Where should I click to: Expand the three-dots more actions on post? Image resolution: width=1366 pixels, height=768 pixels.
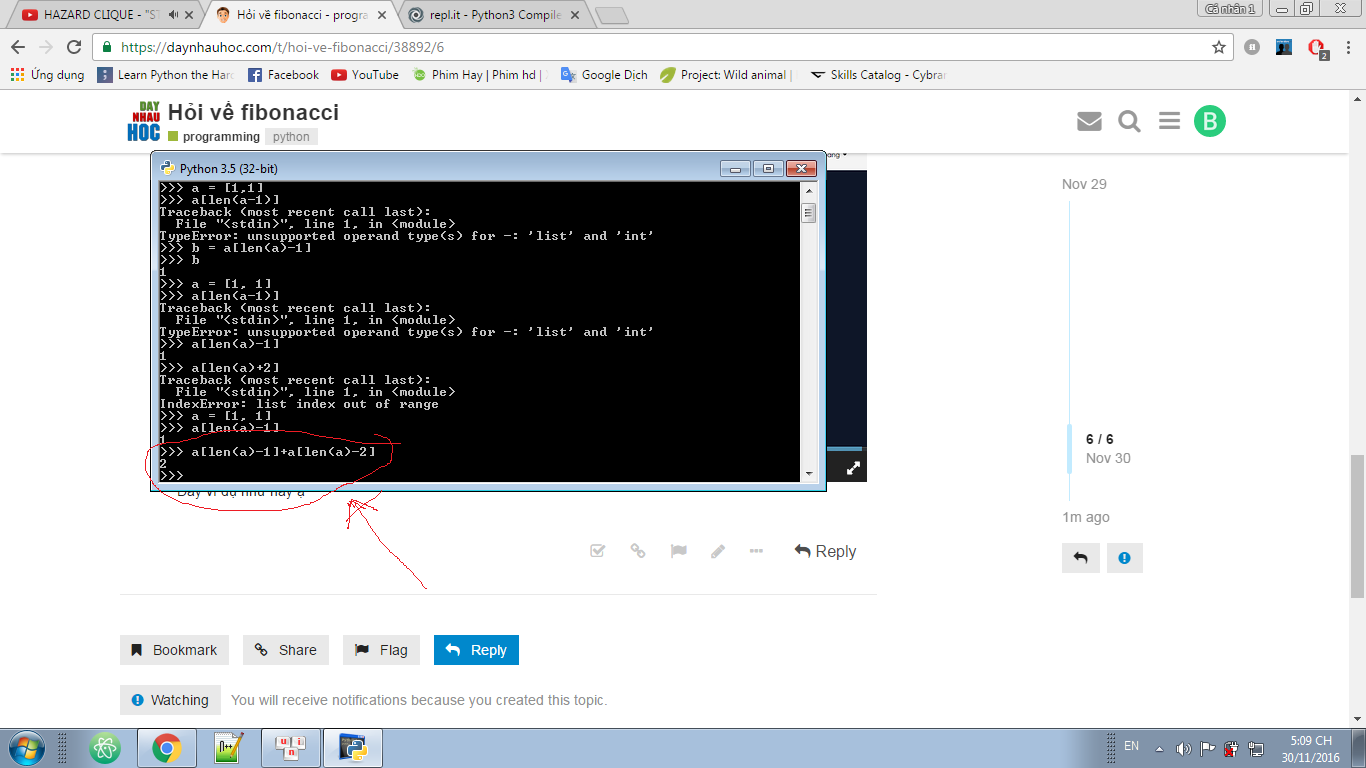[756, 551]
